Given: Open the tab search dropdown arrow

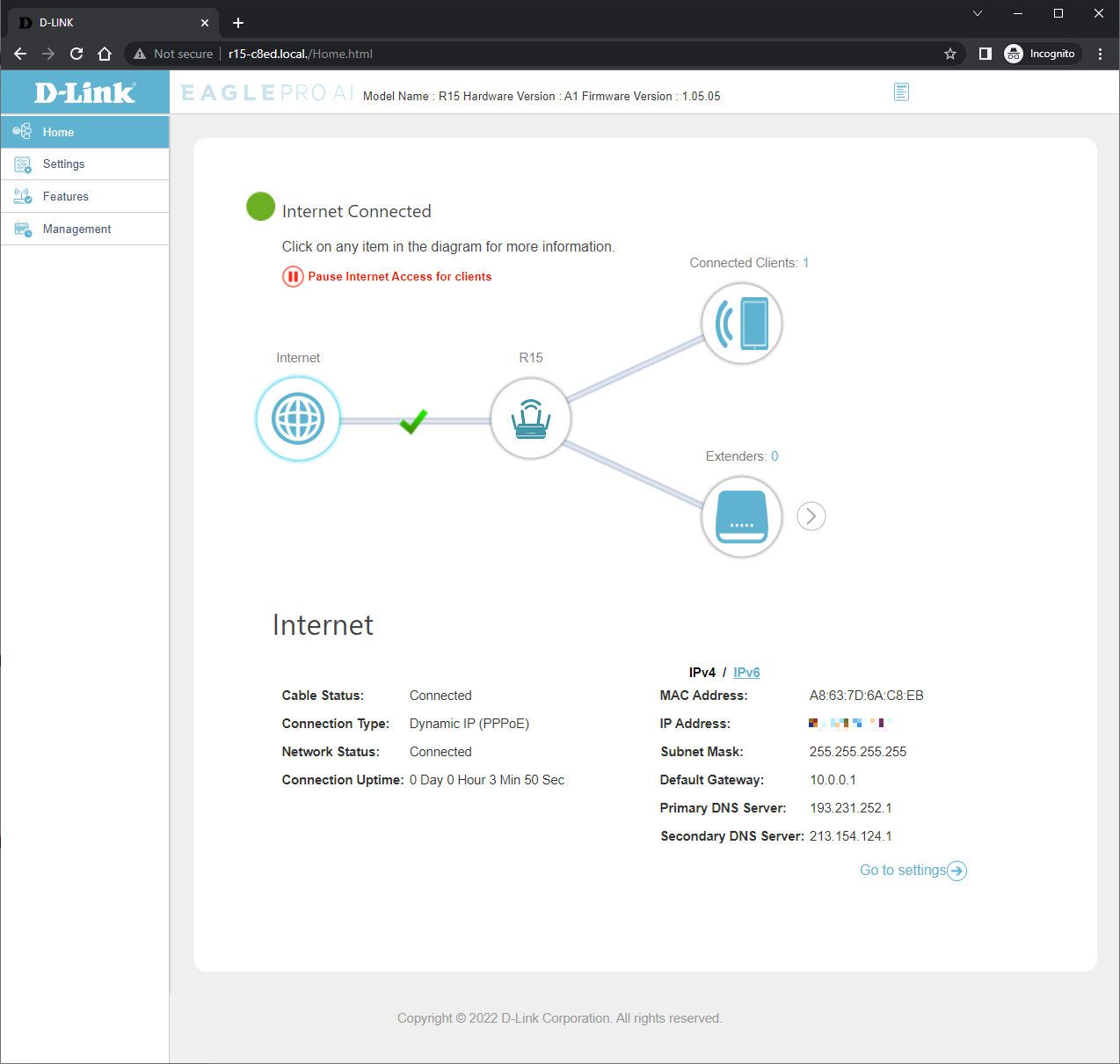Looking at the screenshot, I should pos(978,13).
